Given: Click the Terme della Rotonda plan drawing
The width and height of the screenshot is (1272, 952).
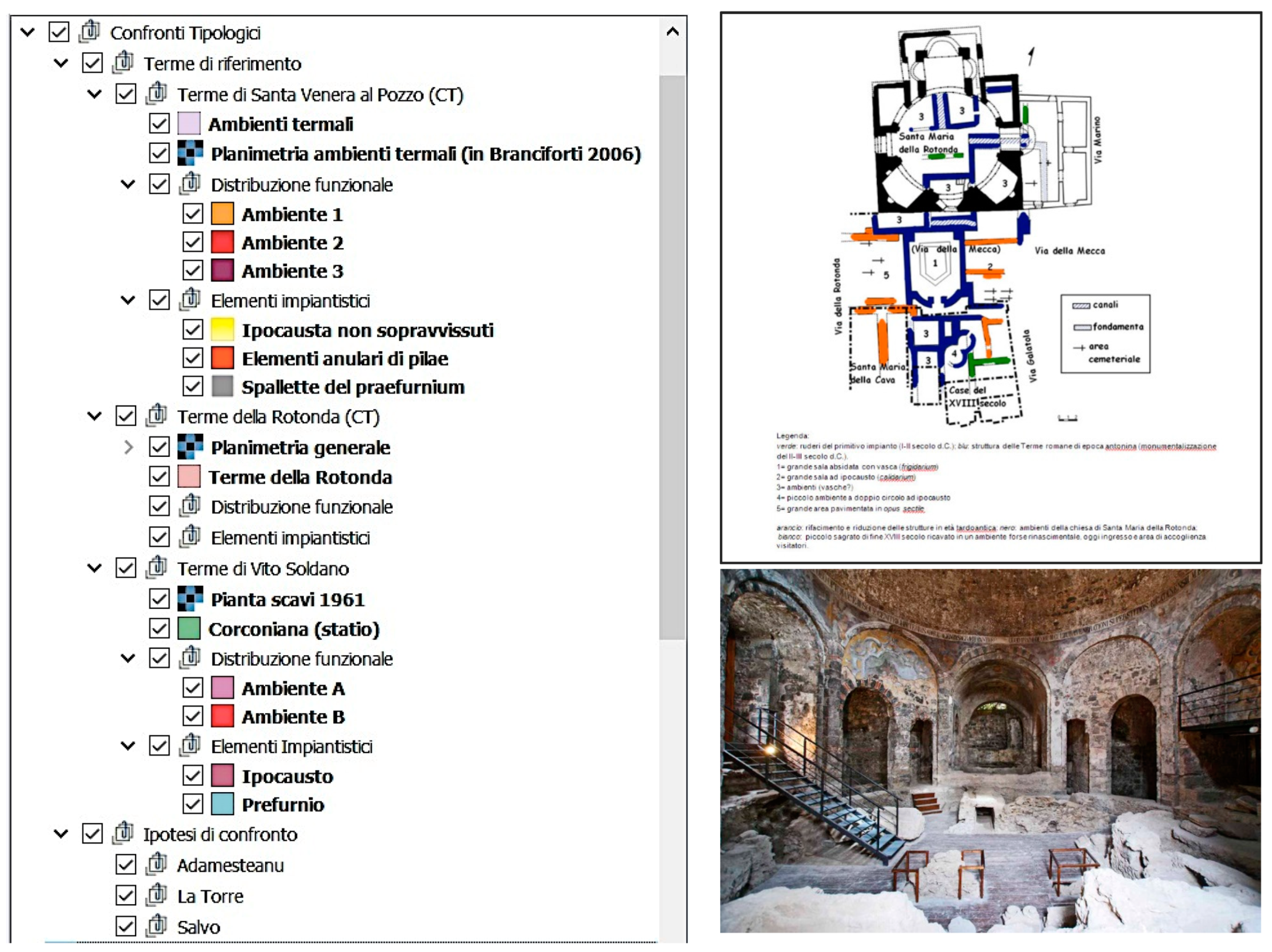Looking at the screenshot, I should pyautogui.click(x=990, y=288).
